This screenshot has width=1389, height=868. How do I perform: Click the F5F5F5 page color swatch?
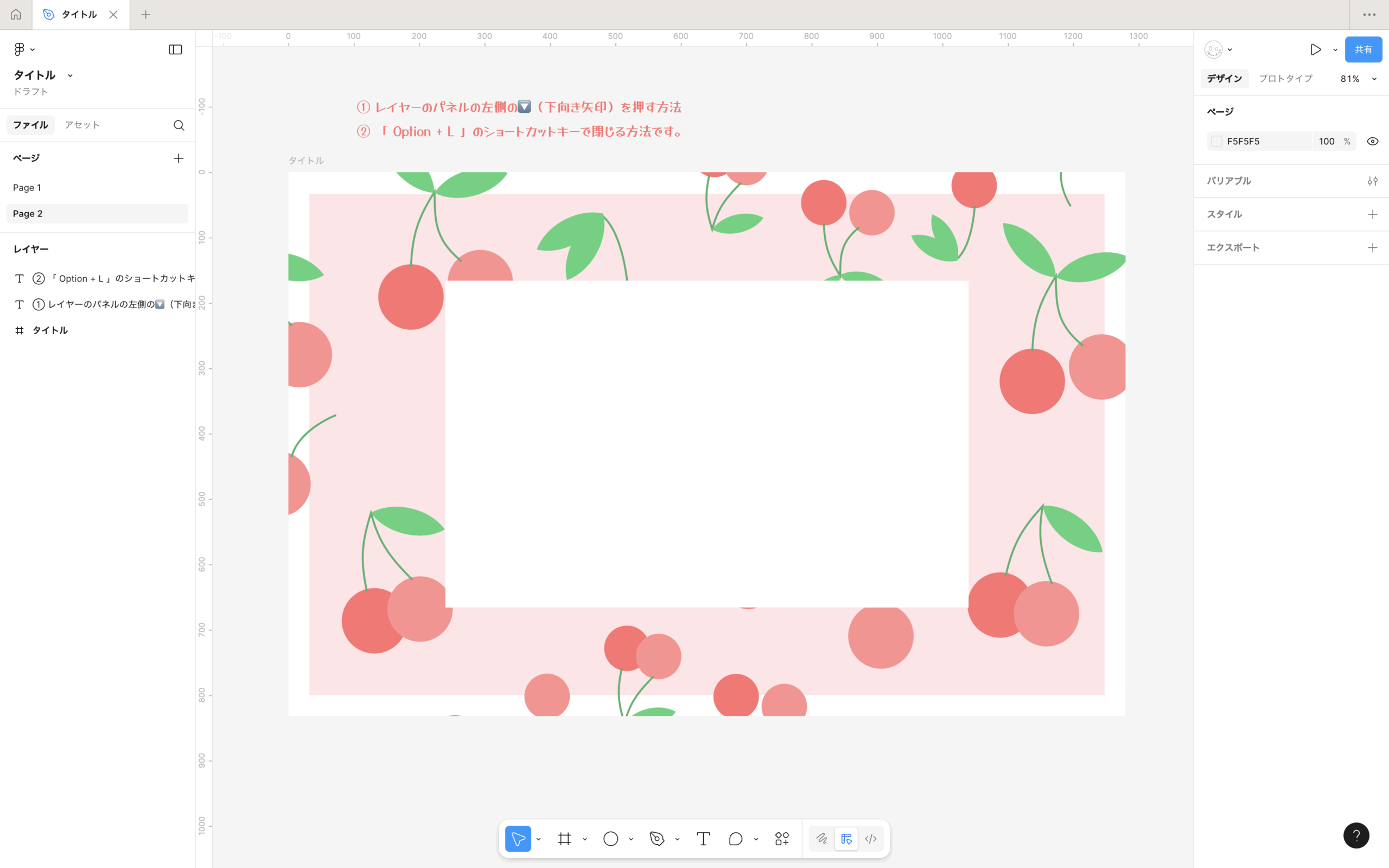pos(1216,141)
